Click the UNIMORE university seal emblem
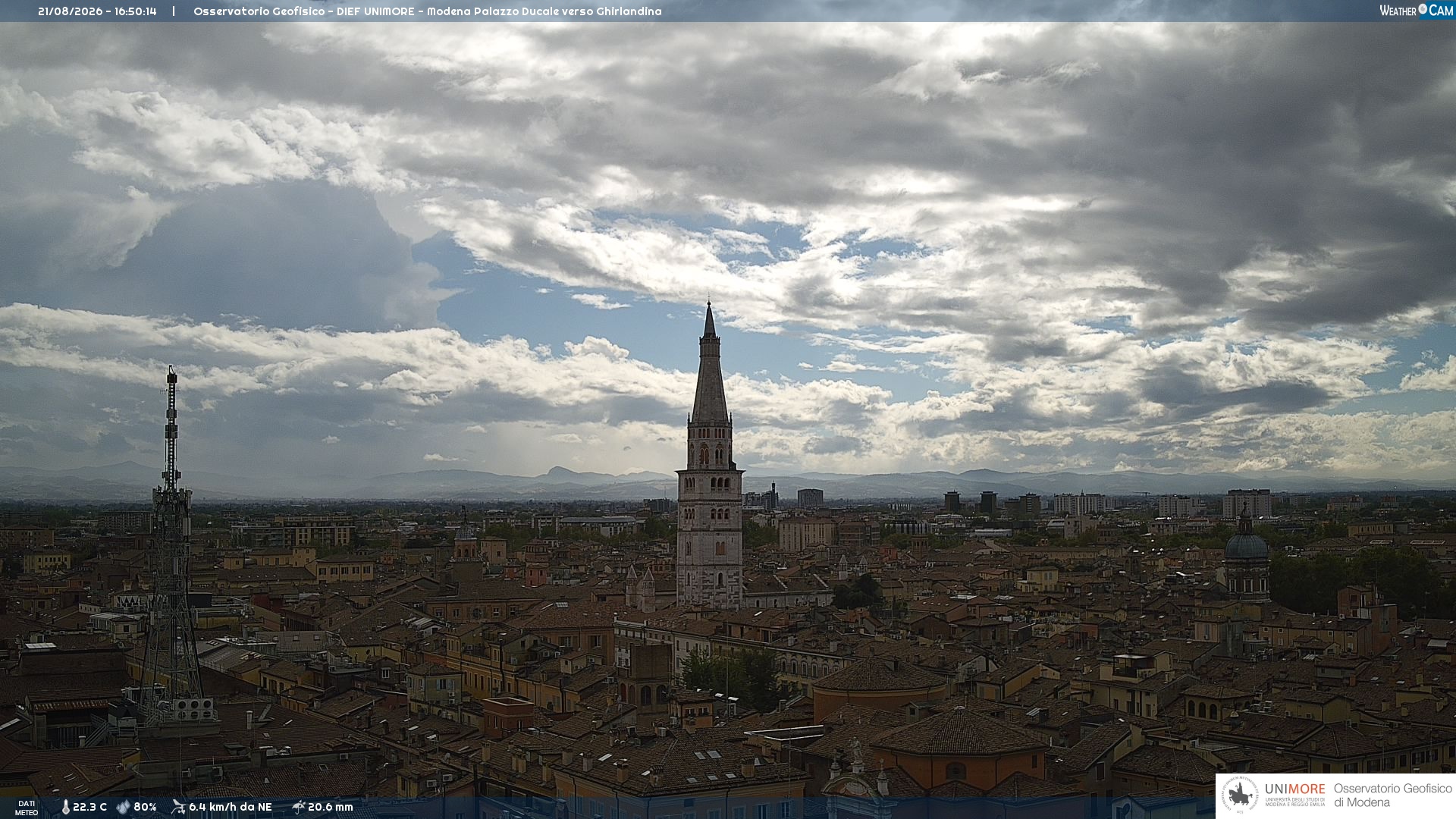Screen dimensions: 1456x819 1240,795
